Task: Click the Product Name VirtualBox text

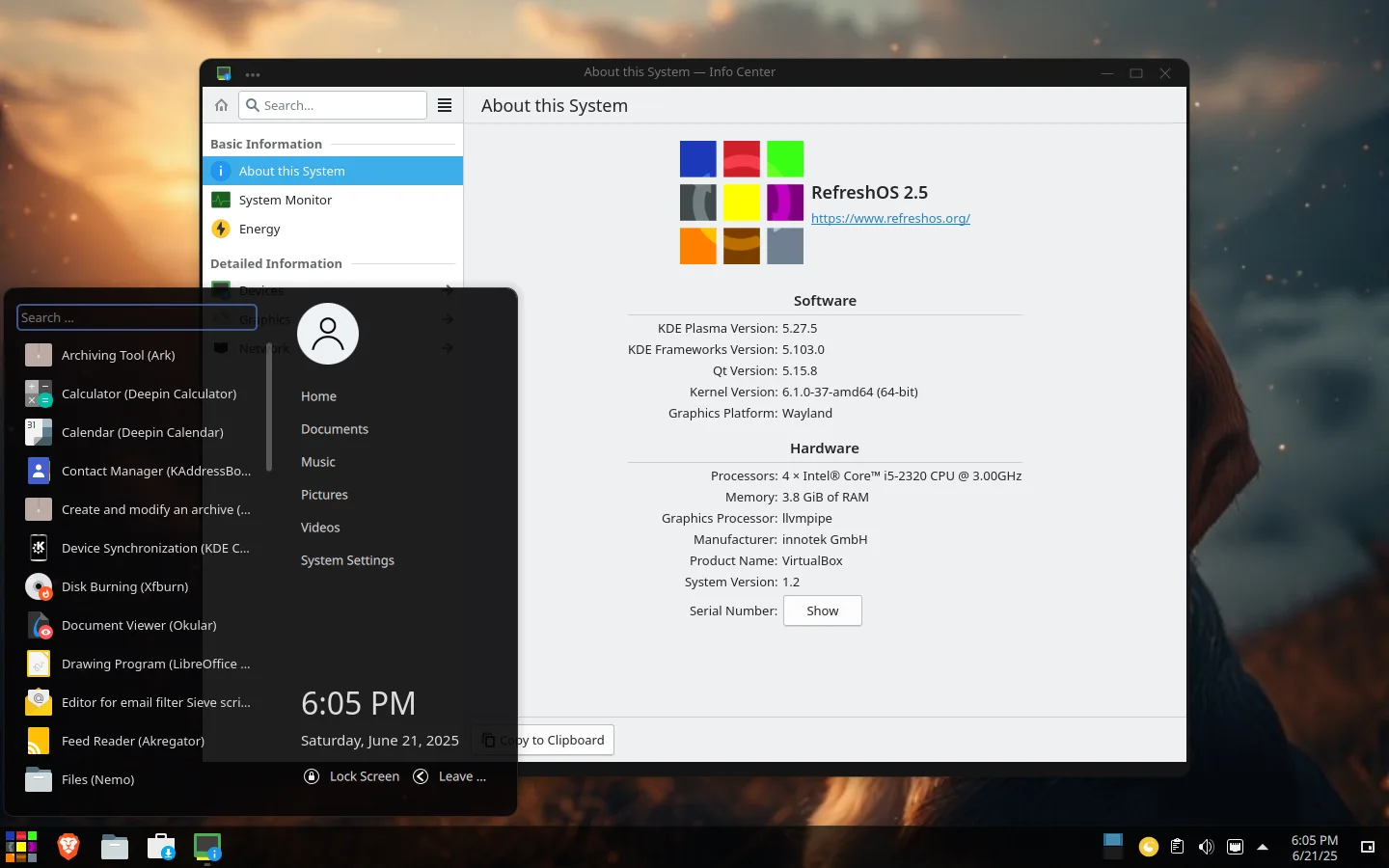Action: 812,560
